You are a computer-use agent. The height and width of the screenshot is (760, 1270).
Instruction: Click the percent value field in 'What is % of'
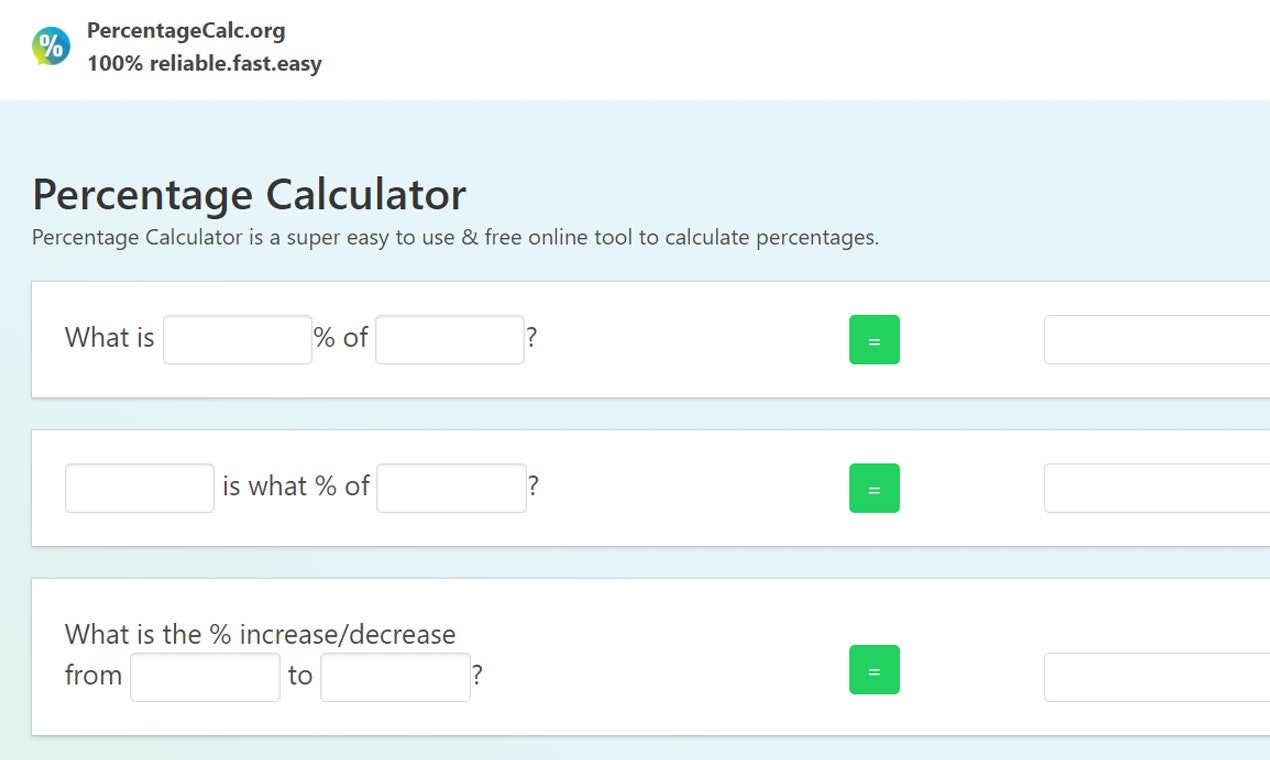pyautogui.click(x=237, y=339)
